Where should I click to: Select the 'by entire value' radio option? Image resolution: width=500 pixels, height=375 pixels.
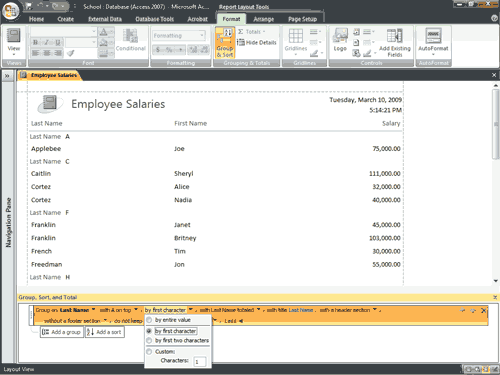point(168,320)
